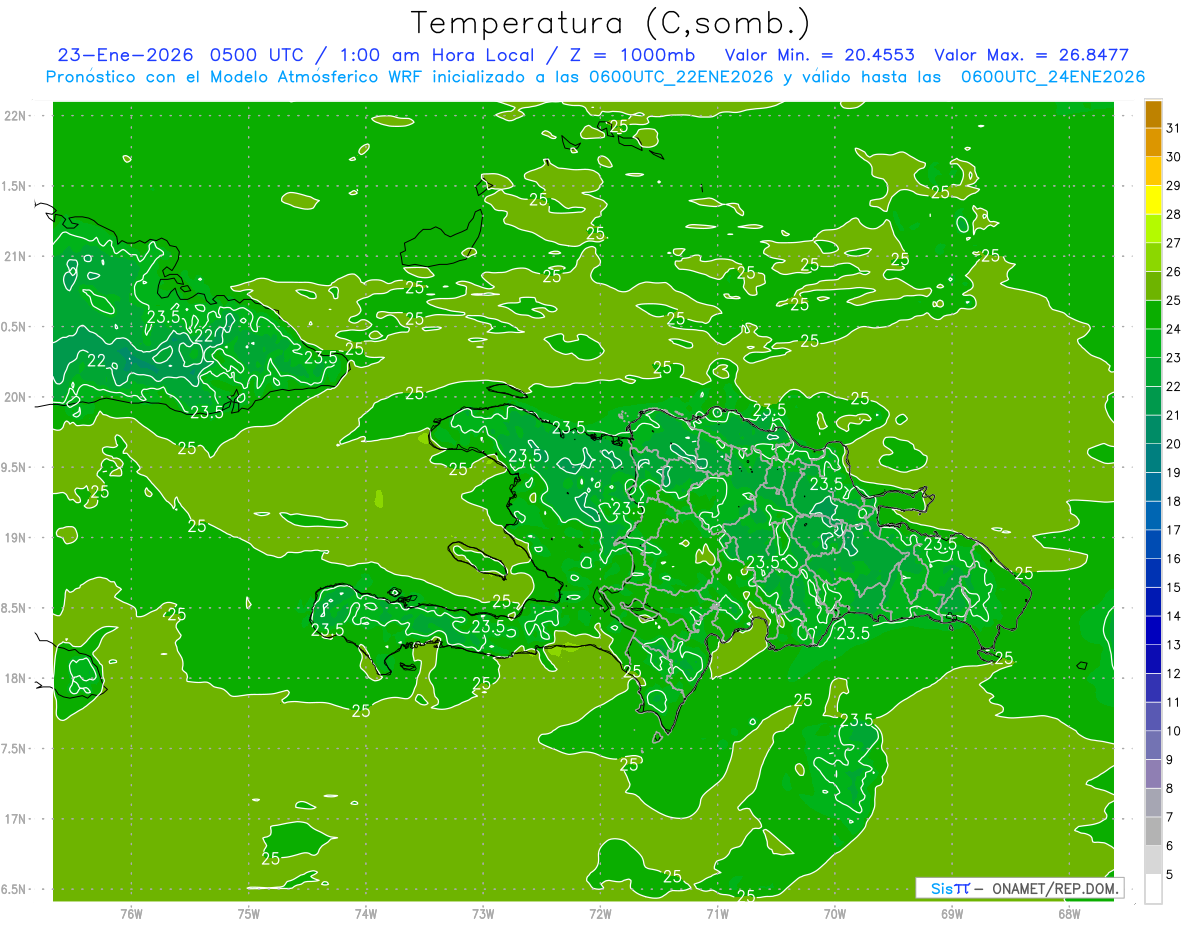Viewport: 1200px width, 927px height.
Task: Click the "Valor Min. = 20.4553" value
Action: [821, 56]
